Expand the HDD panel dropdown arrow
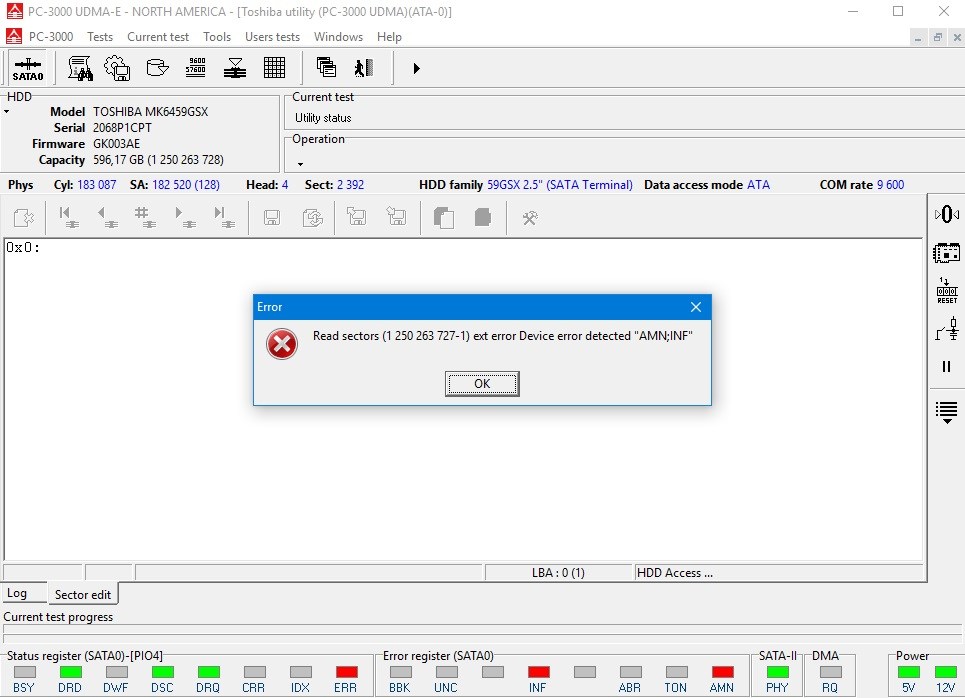This screenshot has width=965, height=698. point(6,112)
